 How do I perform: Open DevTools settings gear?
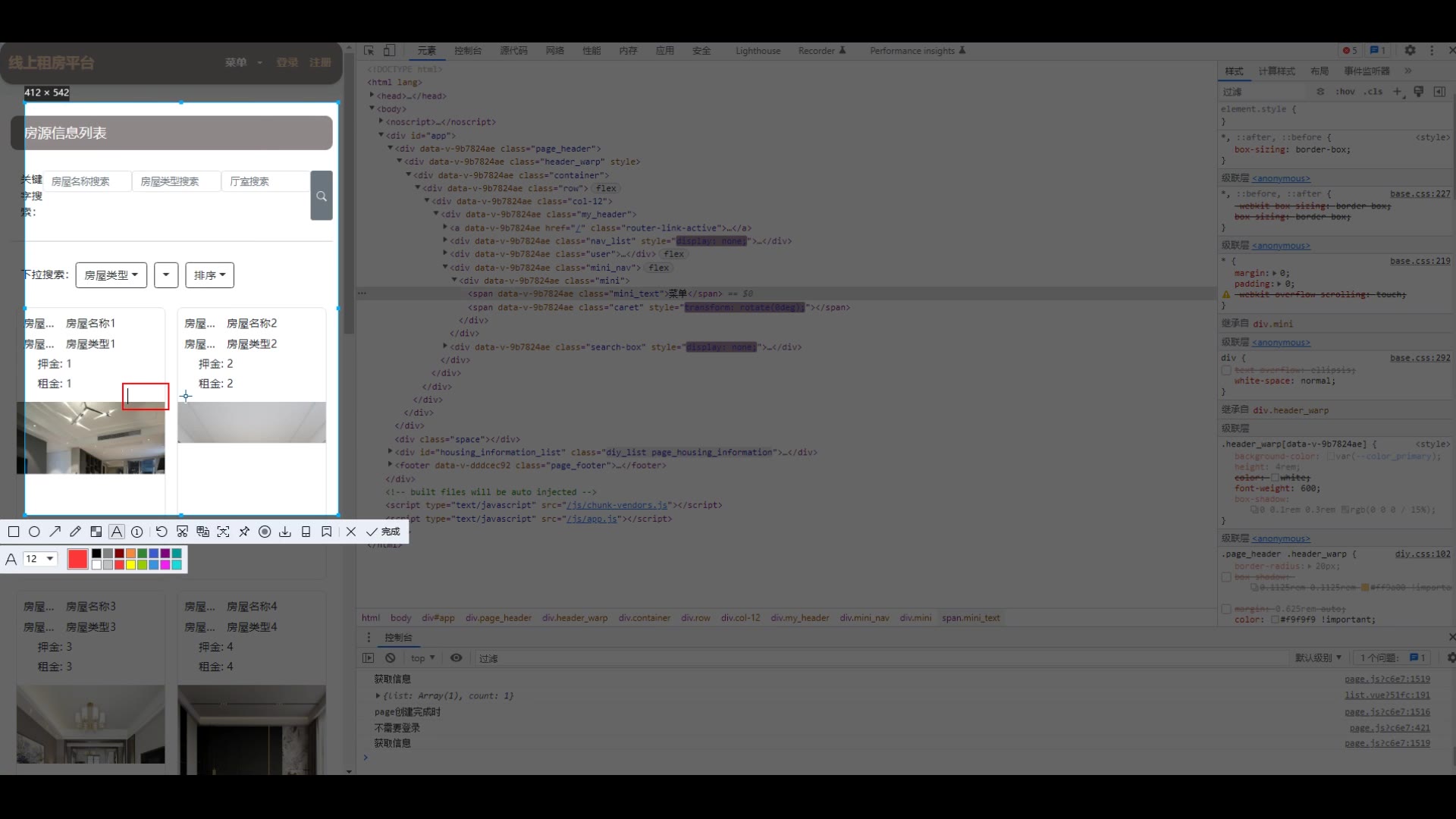click(x=1410, y=51)
